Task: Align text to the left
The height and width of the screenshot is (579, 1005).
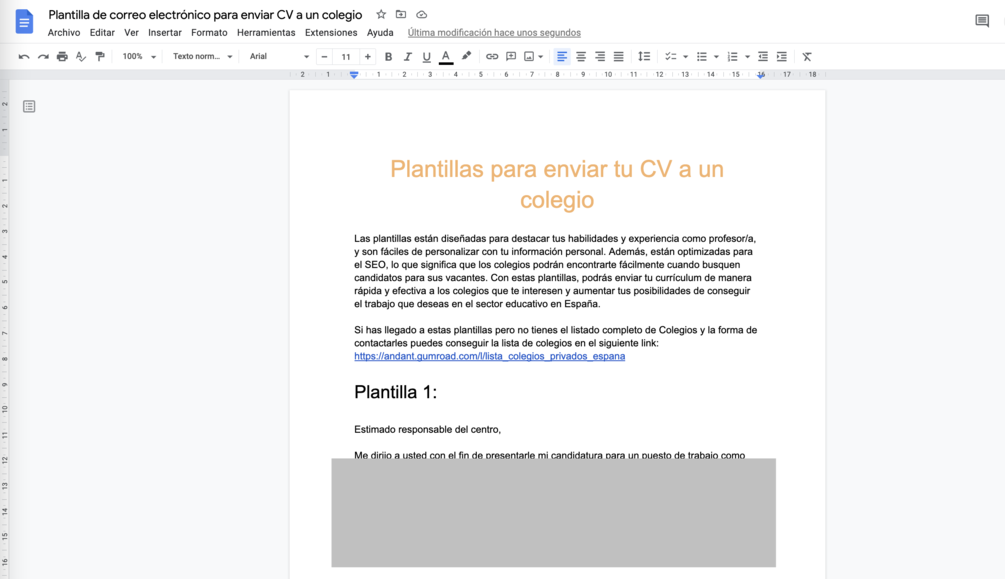Action: [x=561, y=56]
